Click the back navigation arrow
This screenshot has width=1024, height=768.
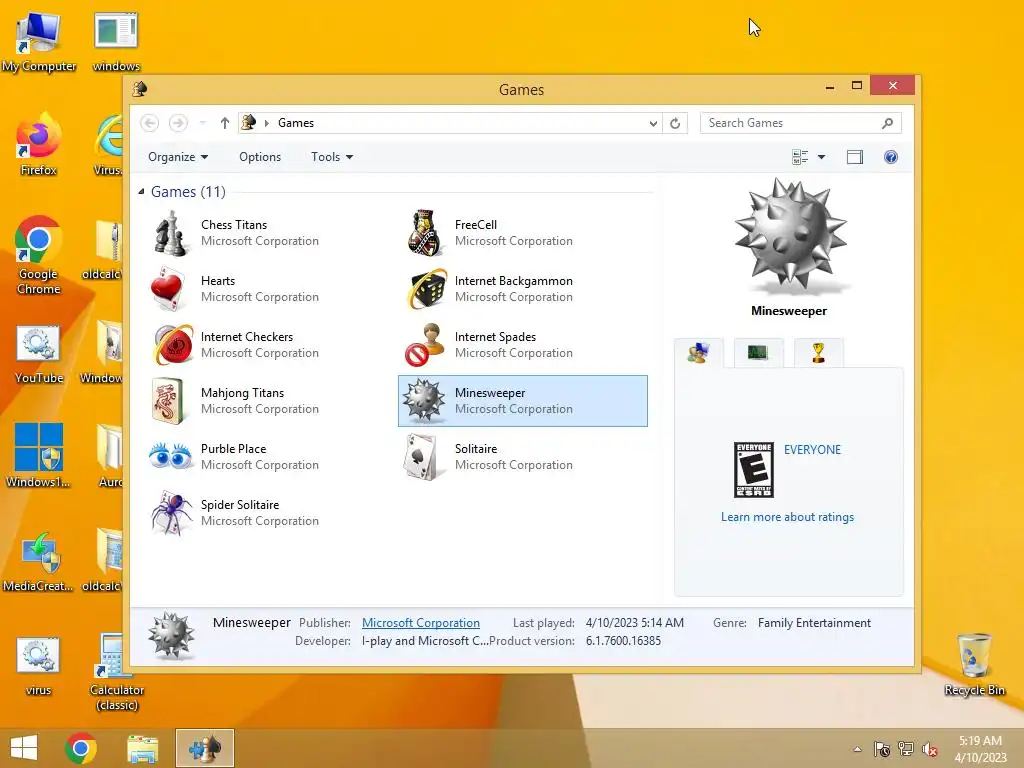(150, 123)
